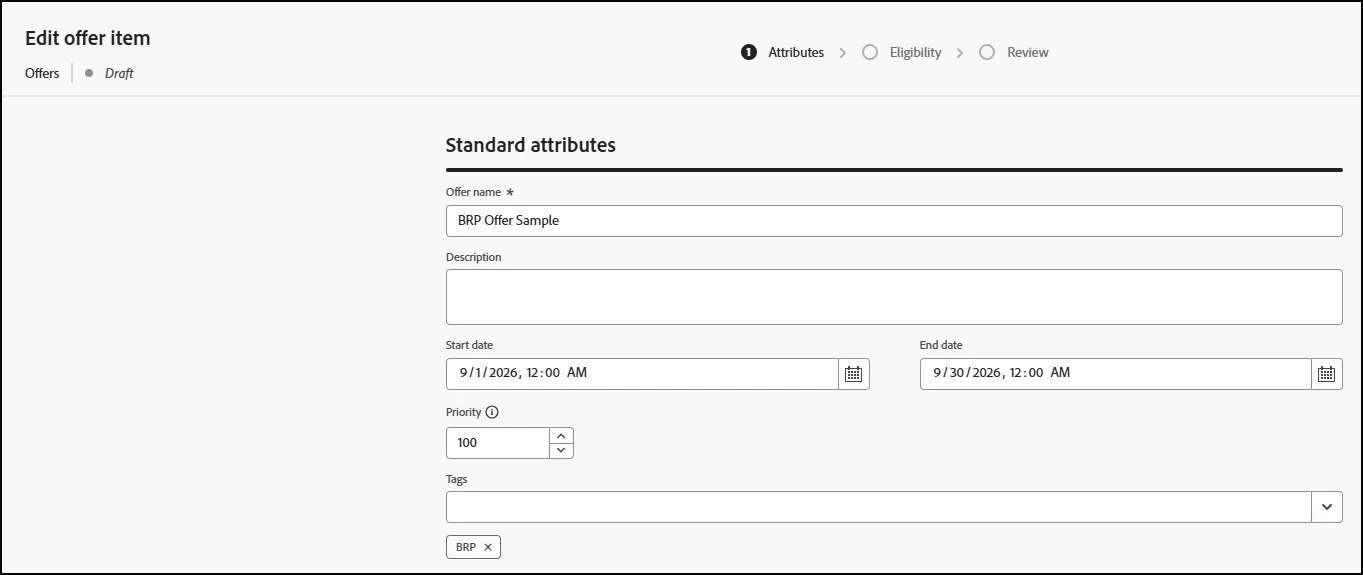
Task: Open the End date calendar picker
Action: [x=1326, y=374]
